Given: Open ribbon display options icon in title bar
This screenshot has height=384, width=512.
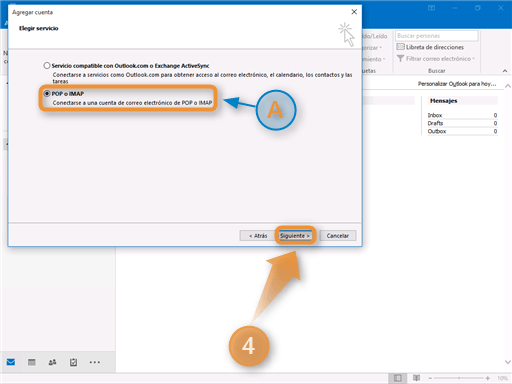Looking at the screenshot, I should click(x=431, y=8).
